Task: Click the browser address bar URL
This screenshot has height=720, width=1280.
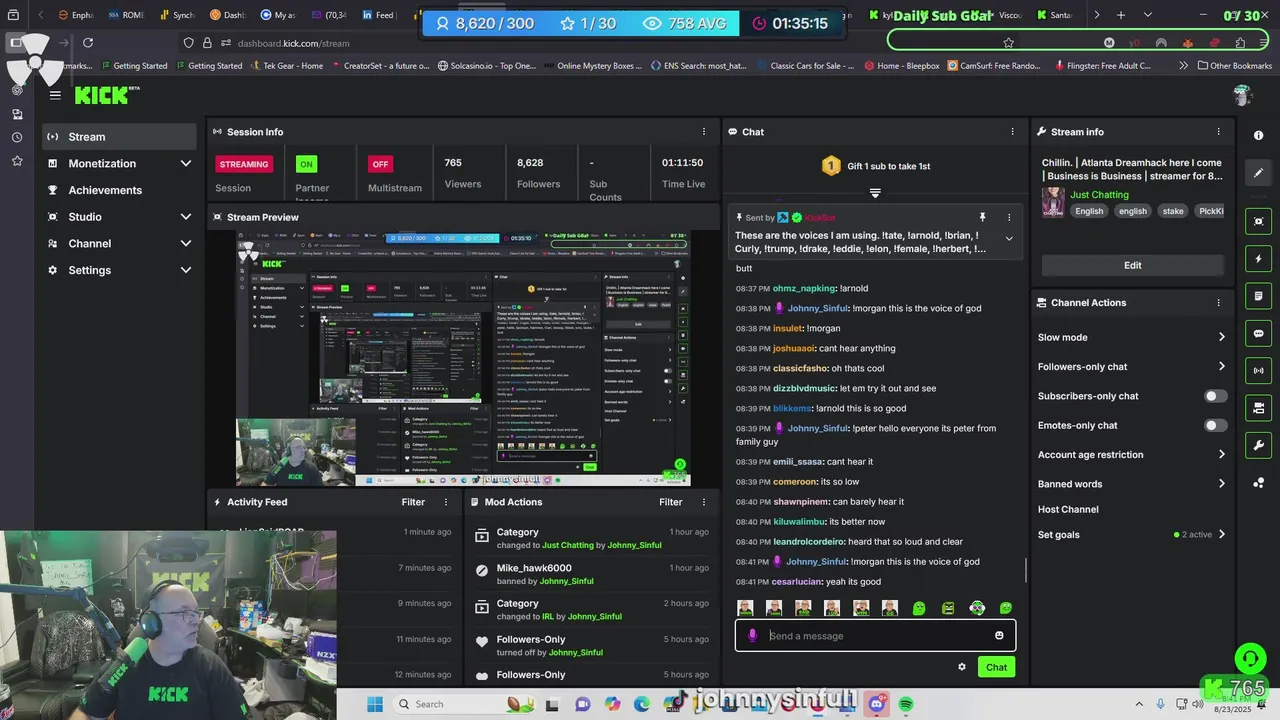Action: coord(293,44)
